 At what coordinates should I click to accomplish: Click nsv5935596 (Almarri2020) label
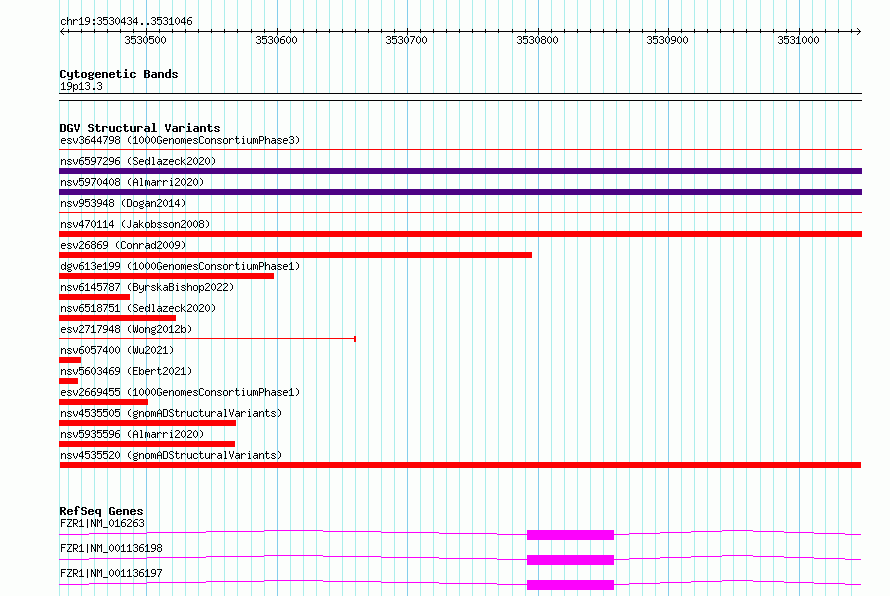tap(132, 434)
